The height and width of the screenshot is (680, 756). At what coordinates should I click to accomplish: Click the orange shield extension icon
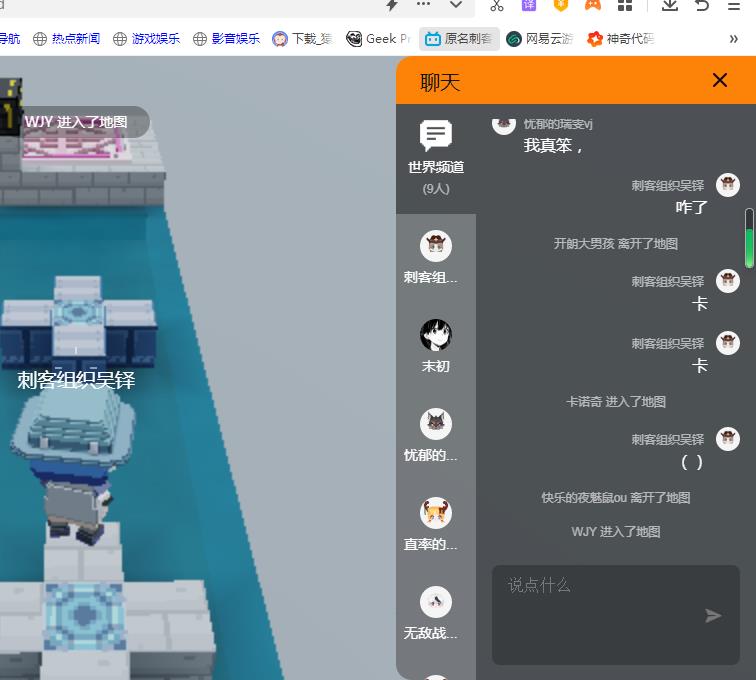tap(561, 5)
